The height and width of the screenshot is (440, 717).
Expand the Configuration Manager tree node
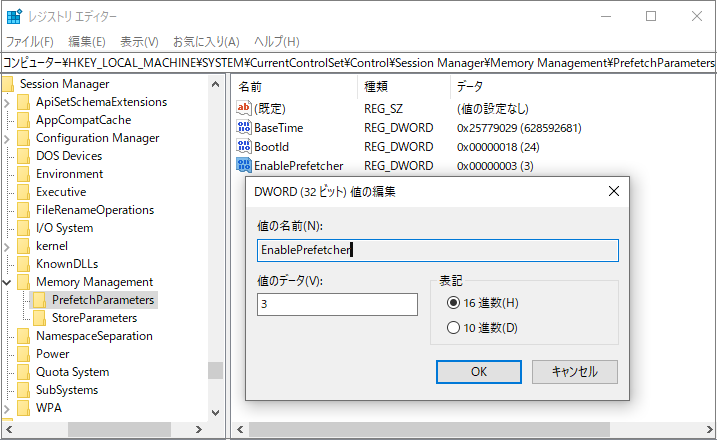tap(7, 138)
